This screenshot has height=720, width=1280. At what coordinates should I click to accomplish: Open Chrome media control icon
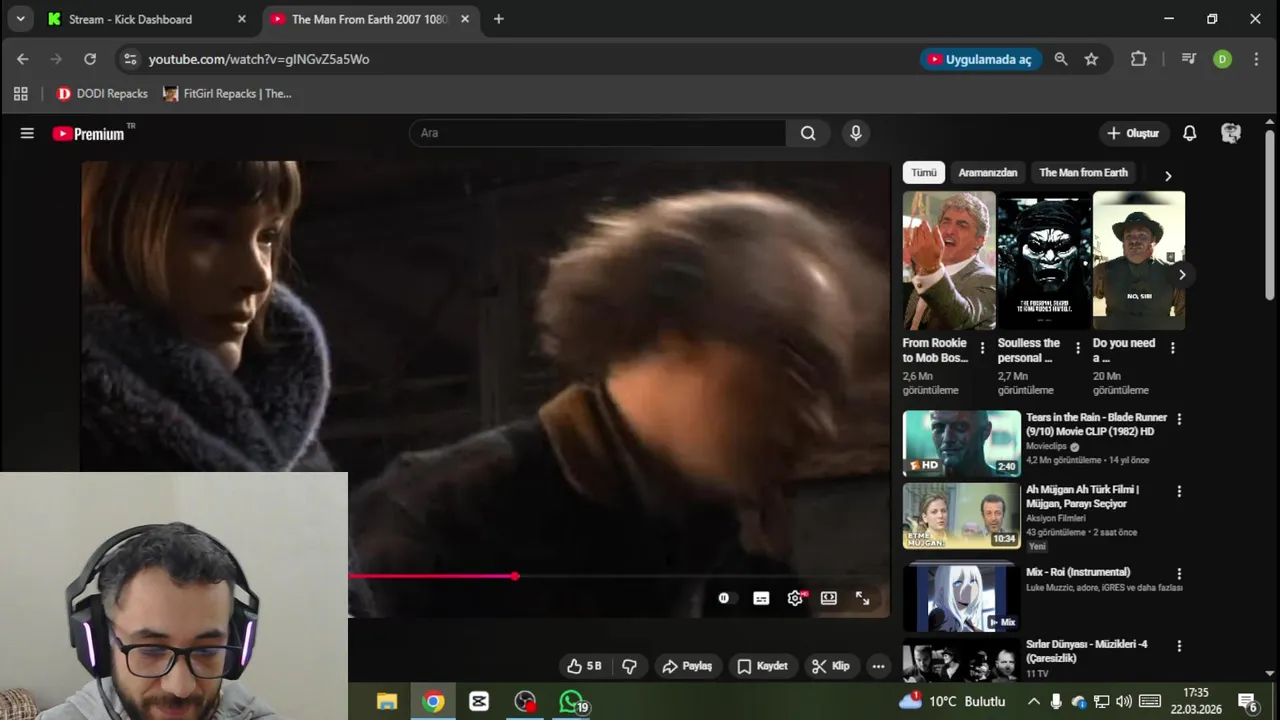1189,59
